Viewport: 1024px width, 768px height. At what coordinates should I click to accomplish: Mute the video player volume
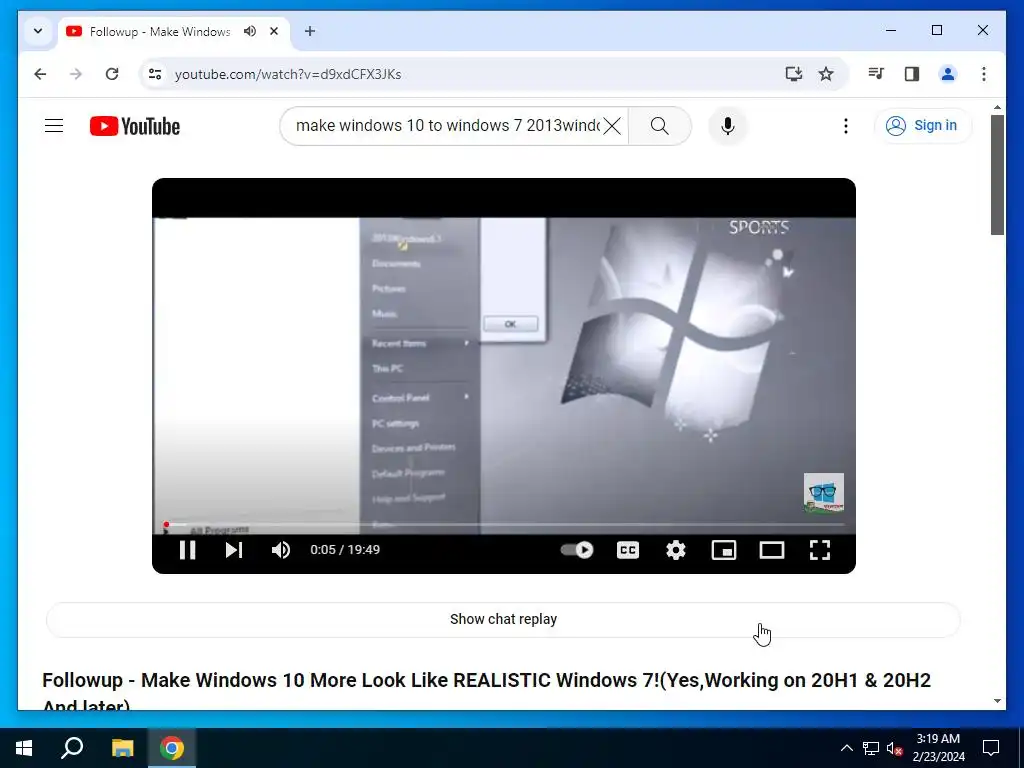pos(281,550)
